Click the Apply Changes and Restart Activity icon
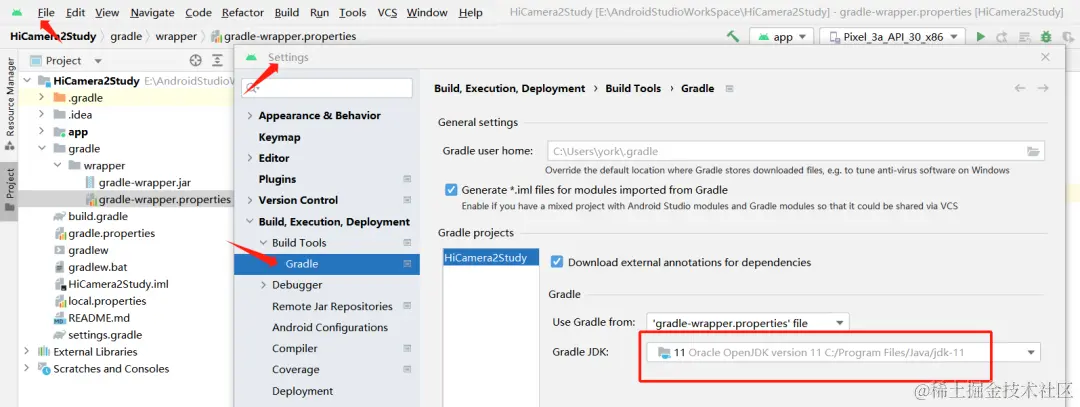1080x407 pixels. point(1002,36)
